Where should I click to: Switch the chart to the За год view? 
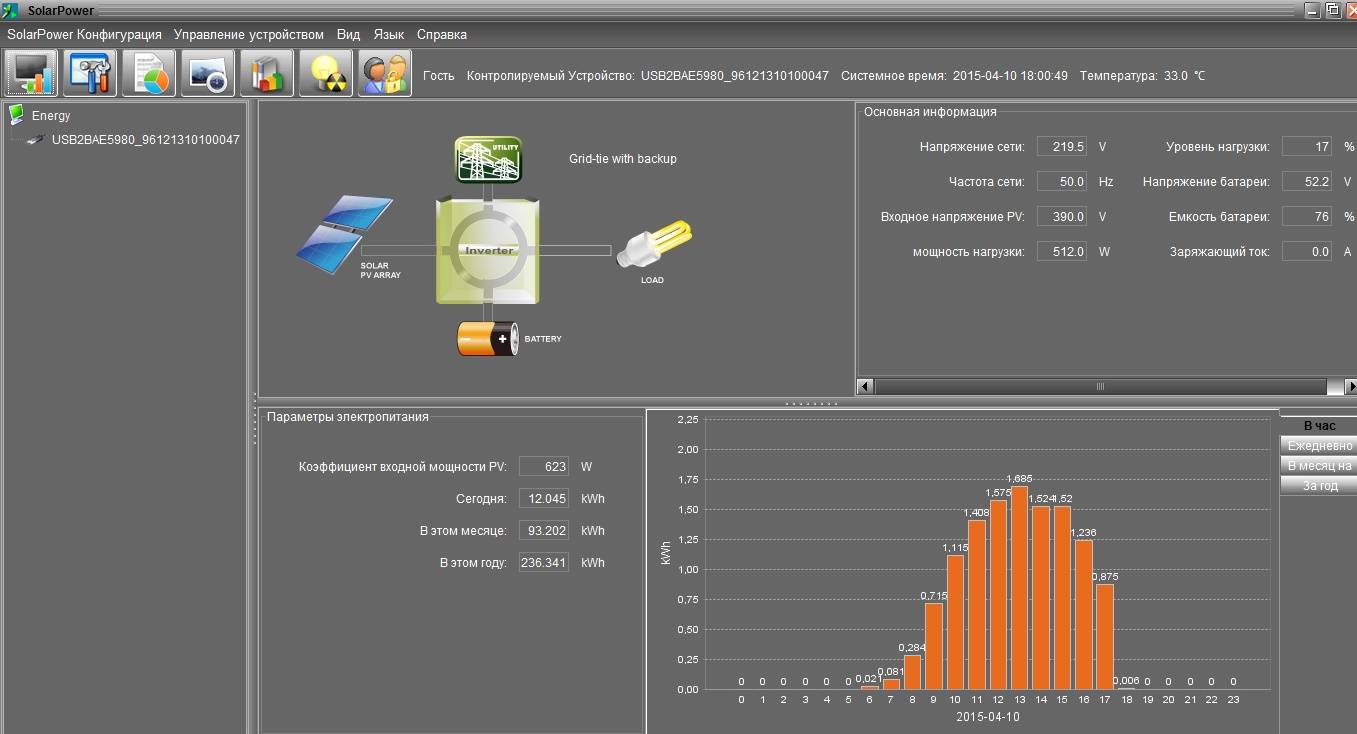(1319, 486)
